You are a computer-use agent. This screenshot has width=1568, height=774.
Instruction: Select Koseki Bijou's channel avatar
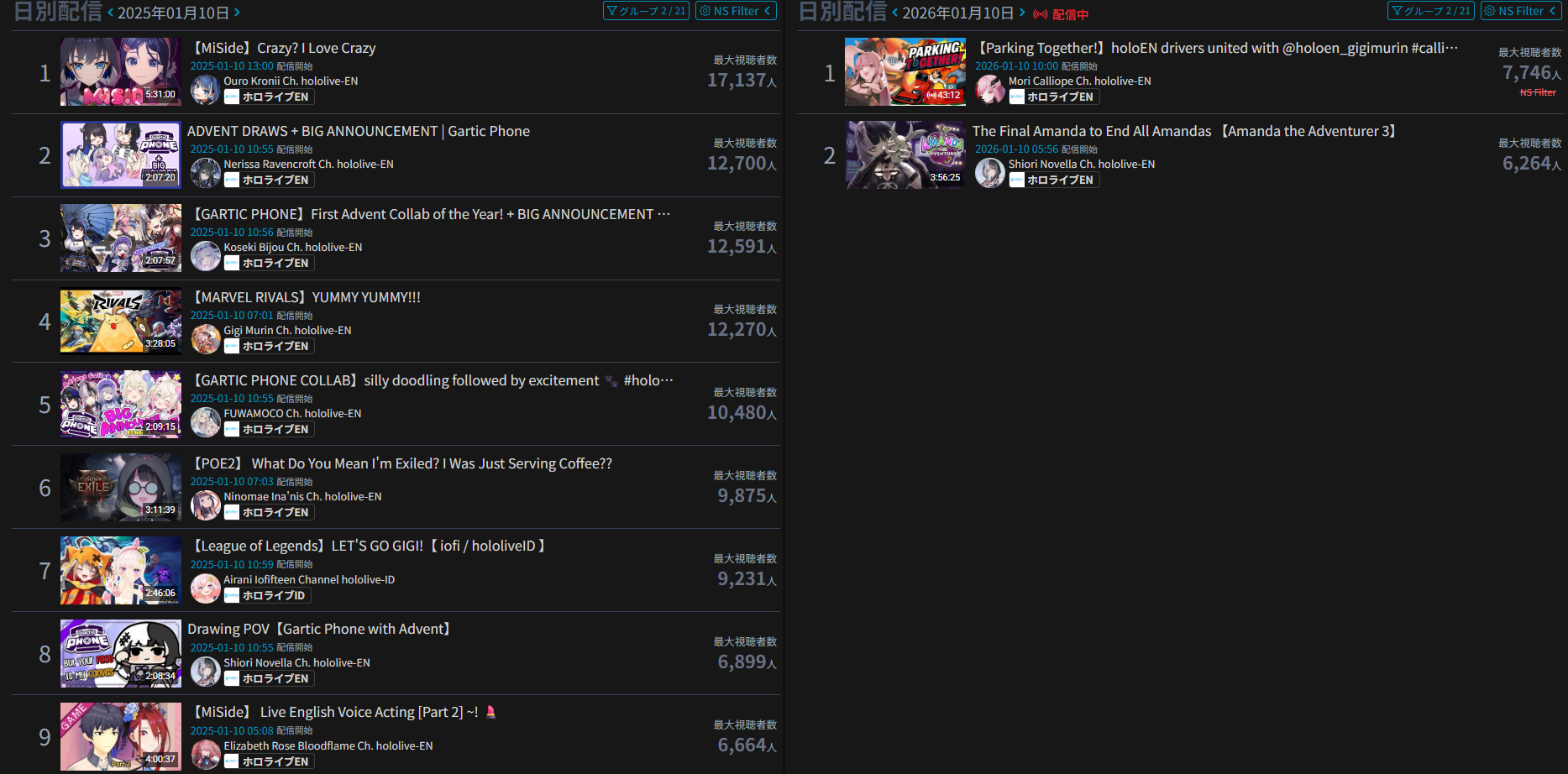pos(205,255)
